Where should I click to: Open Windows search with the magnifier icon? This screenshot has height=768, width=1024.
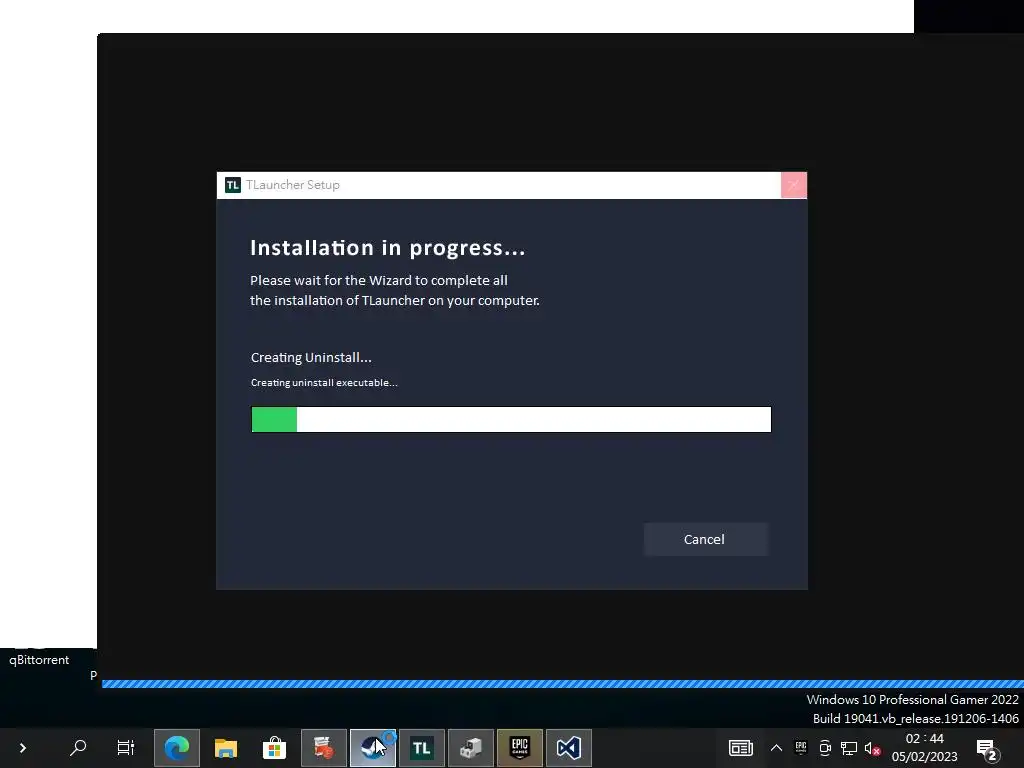coord(78,748)
